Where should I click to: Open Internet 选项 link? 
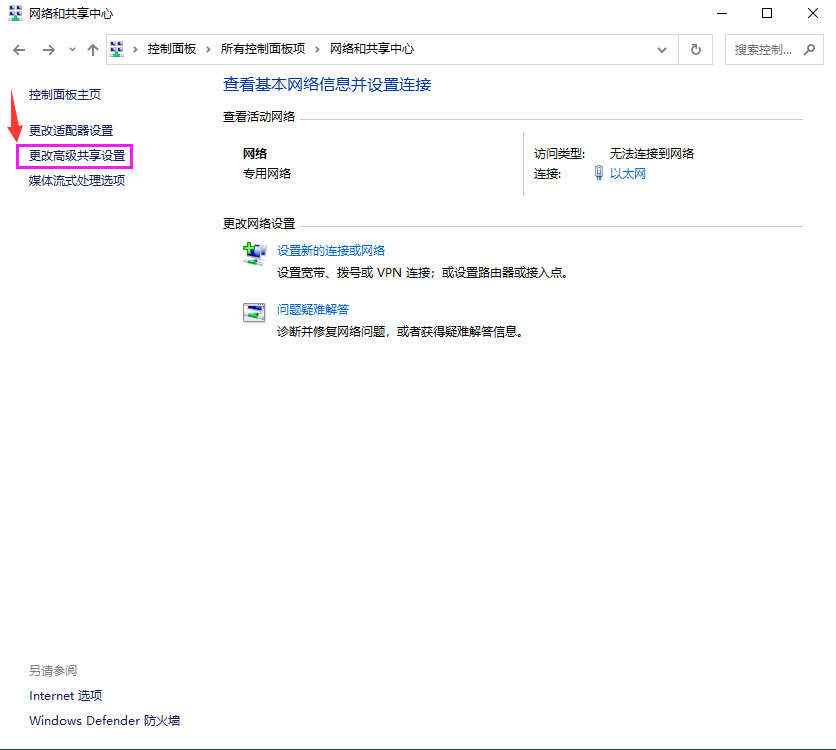tap(66, 696)
